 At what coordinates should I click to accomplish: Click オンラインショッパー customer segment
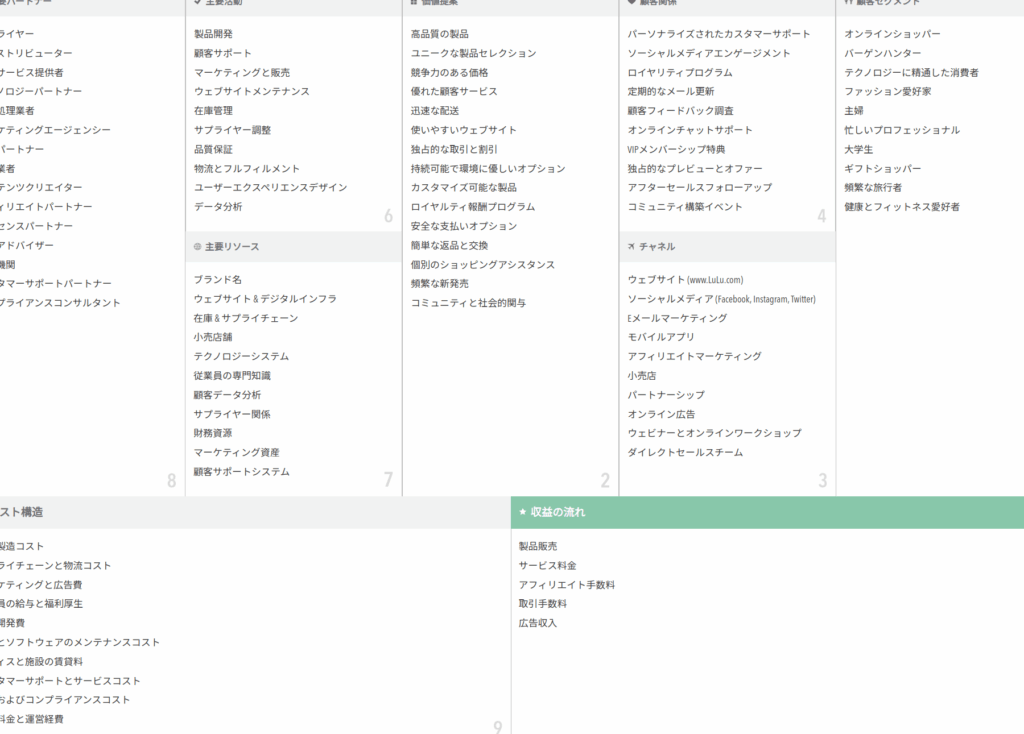tap(892, 34)
